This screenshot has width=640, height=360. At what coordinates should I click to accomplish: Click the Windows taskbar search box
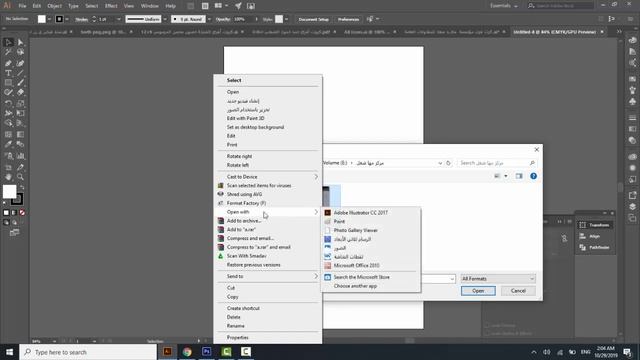click(88, 352)
